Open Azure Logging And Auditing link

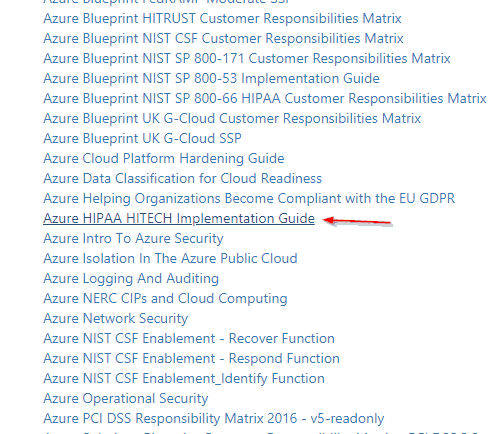[x=131, y=279]
